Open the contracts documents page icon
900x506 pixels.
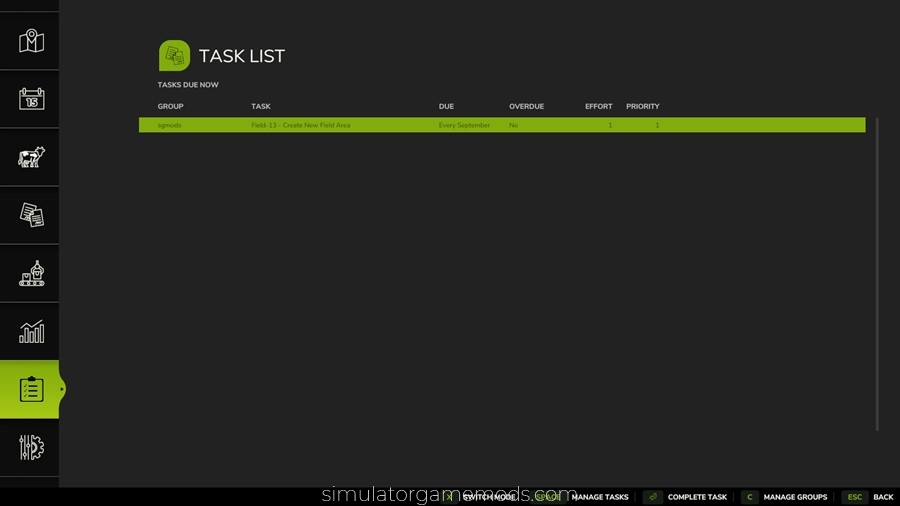(x=31, y=215)
